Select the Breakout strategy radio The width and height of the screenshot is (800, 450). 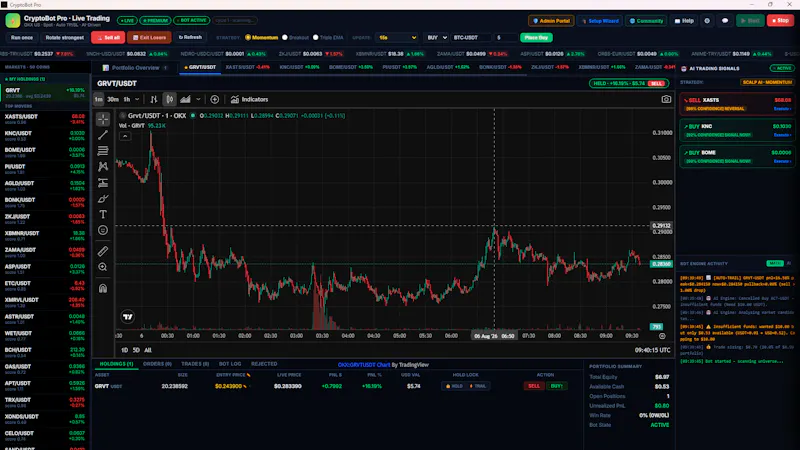(285, 37)
